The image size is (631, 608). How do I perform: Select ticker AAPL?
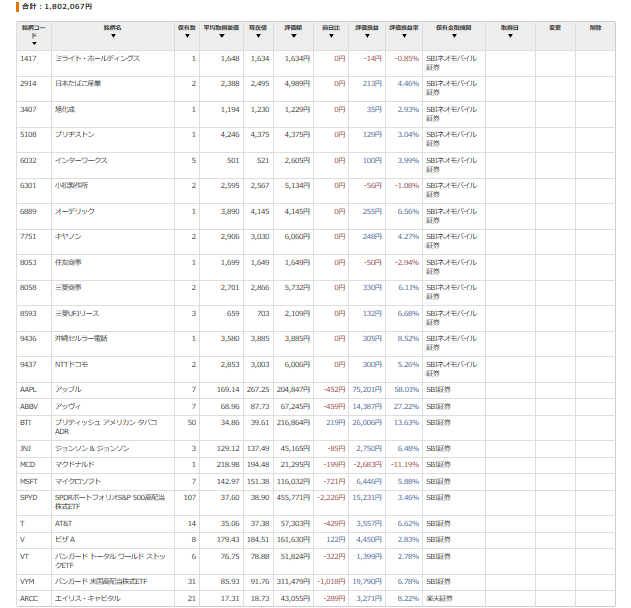28,390
